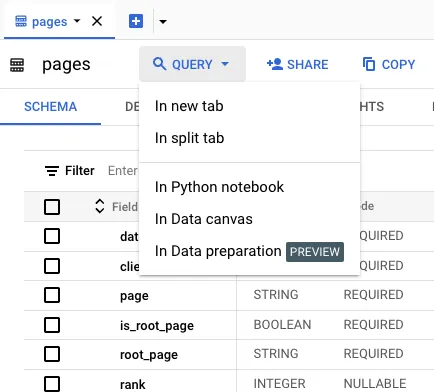
Task: Choose In new tab from the Query menu
Action: click(249, 106)
